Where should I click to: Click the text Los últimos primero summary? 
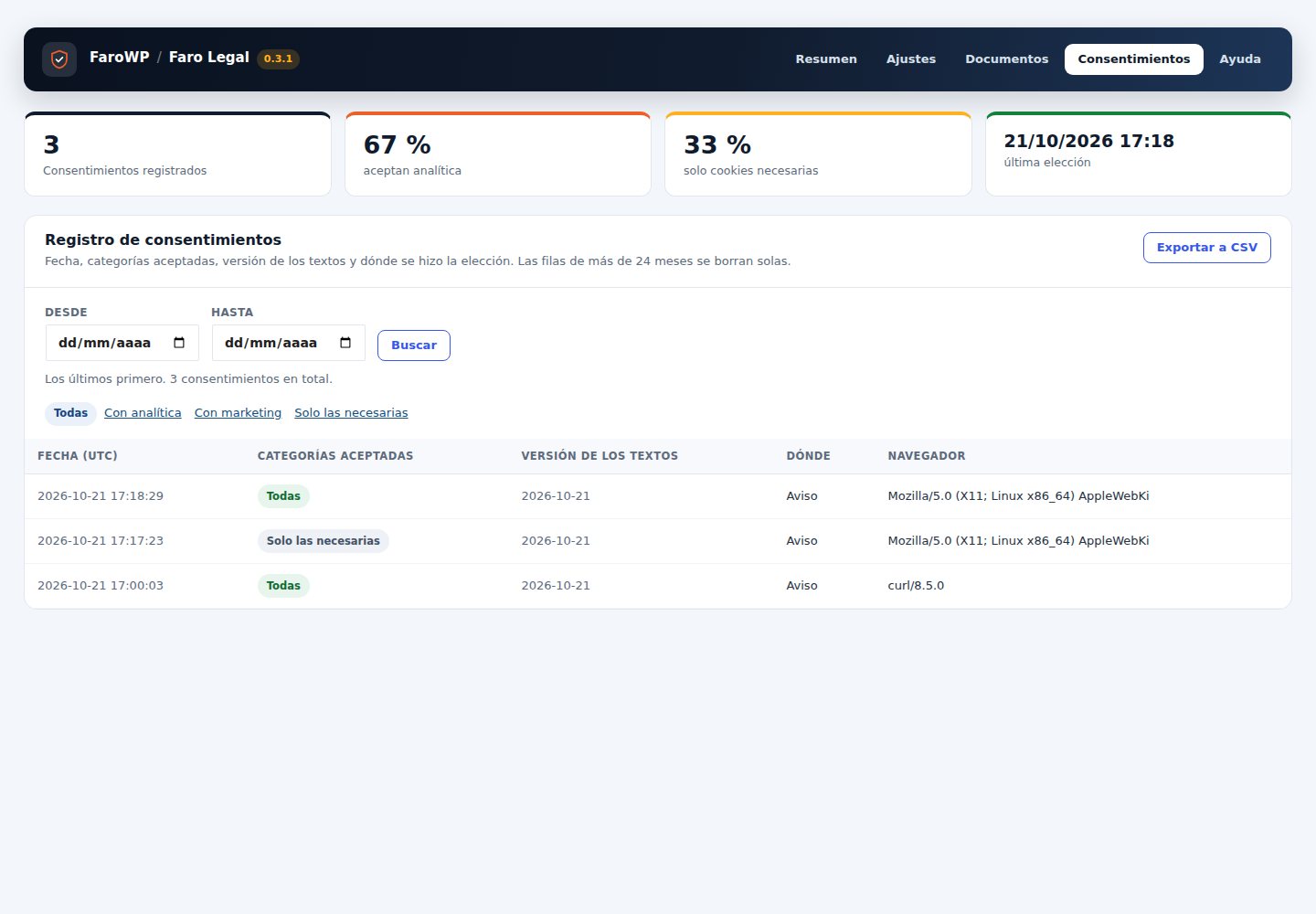click(x=188, y=379)
